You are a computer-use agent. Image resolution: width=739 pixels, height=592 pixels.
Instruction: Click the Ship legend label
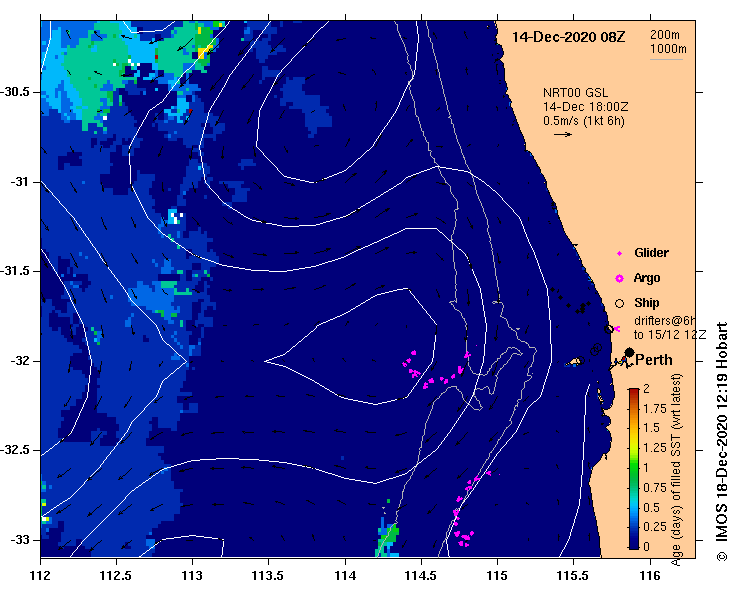[647, 303]
